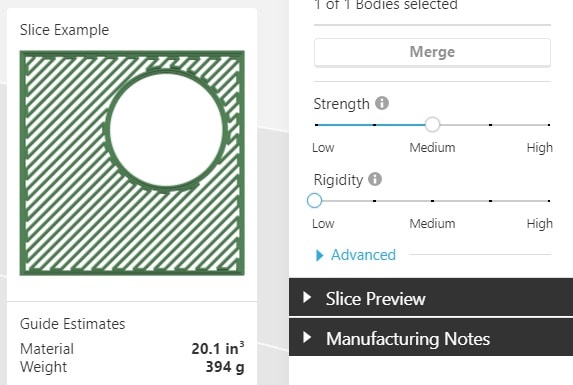Expand the Slice Preview panel
The width and height of the screenshot is (573, 385).
[x=431, y=298]
